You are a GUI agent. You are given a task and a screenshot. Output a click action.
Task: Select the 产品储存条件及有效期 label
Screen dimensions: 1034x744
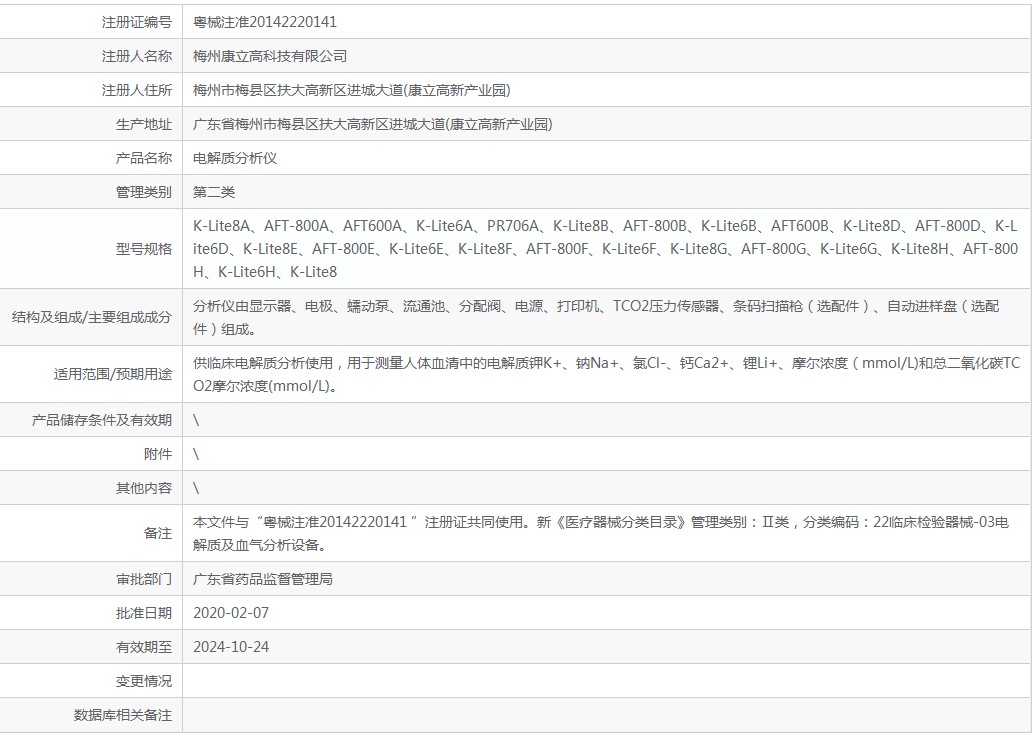[x=102, y=420]
